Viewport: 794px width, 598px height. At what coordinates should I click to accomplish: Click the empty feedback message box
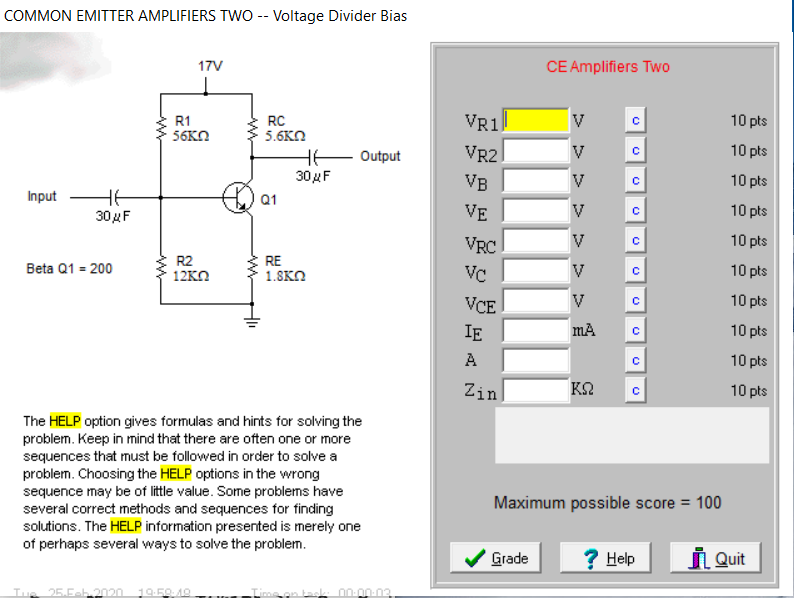(x=632, y=435)
